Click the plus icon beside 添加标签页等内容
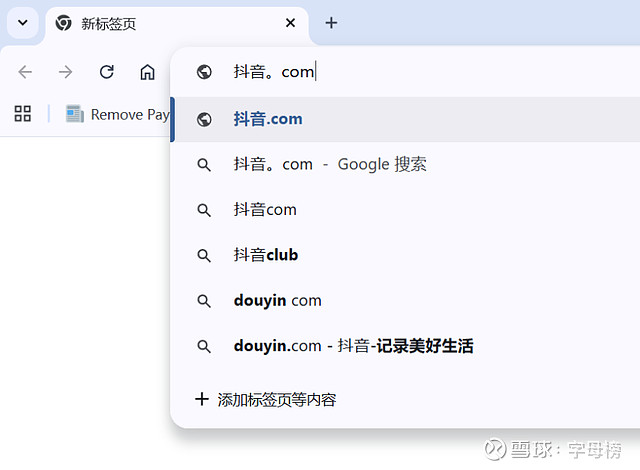640x470 pixels. (202, 399)
